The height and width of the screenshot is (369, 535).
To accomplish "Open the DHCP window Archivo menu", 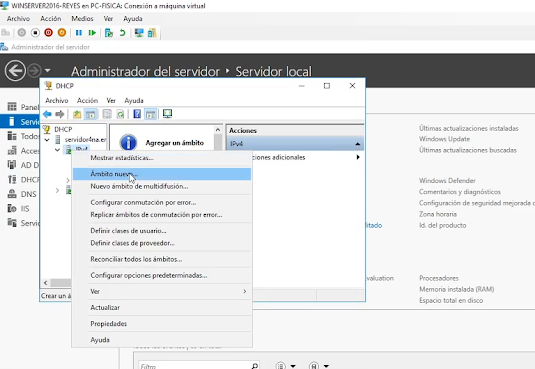I will [x=57, y=100].
